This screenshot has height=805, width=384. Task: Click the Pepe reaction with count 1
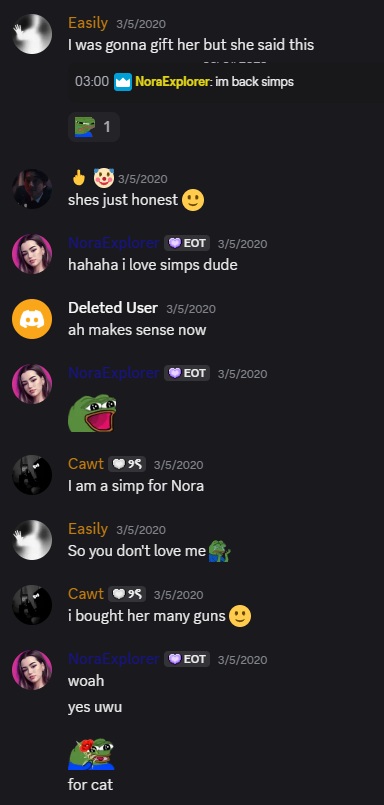[94, 127]
